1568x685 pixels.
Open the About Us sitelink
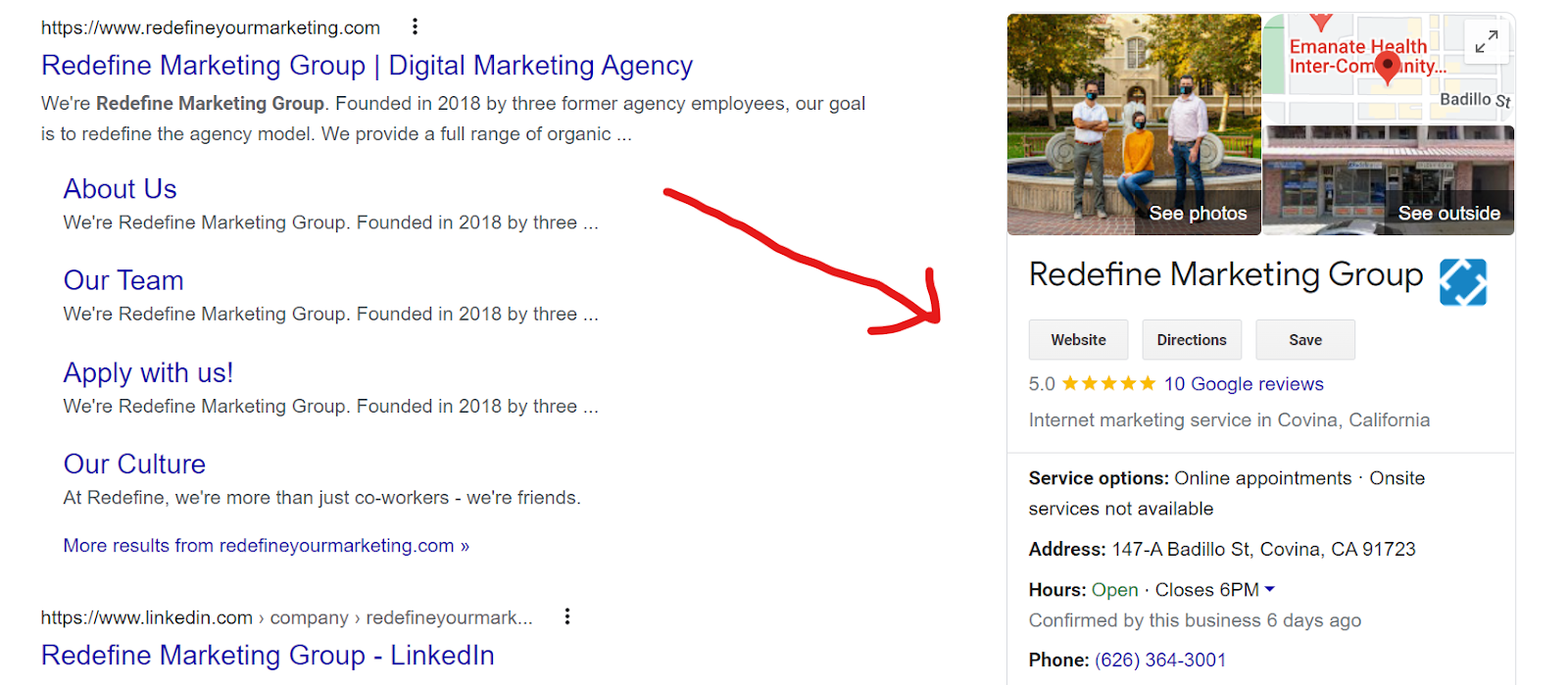120,189
